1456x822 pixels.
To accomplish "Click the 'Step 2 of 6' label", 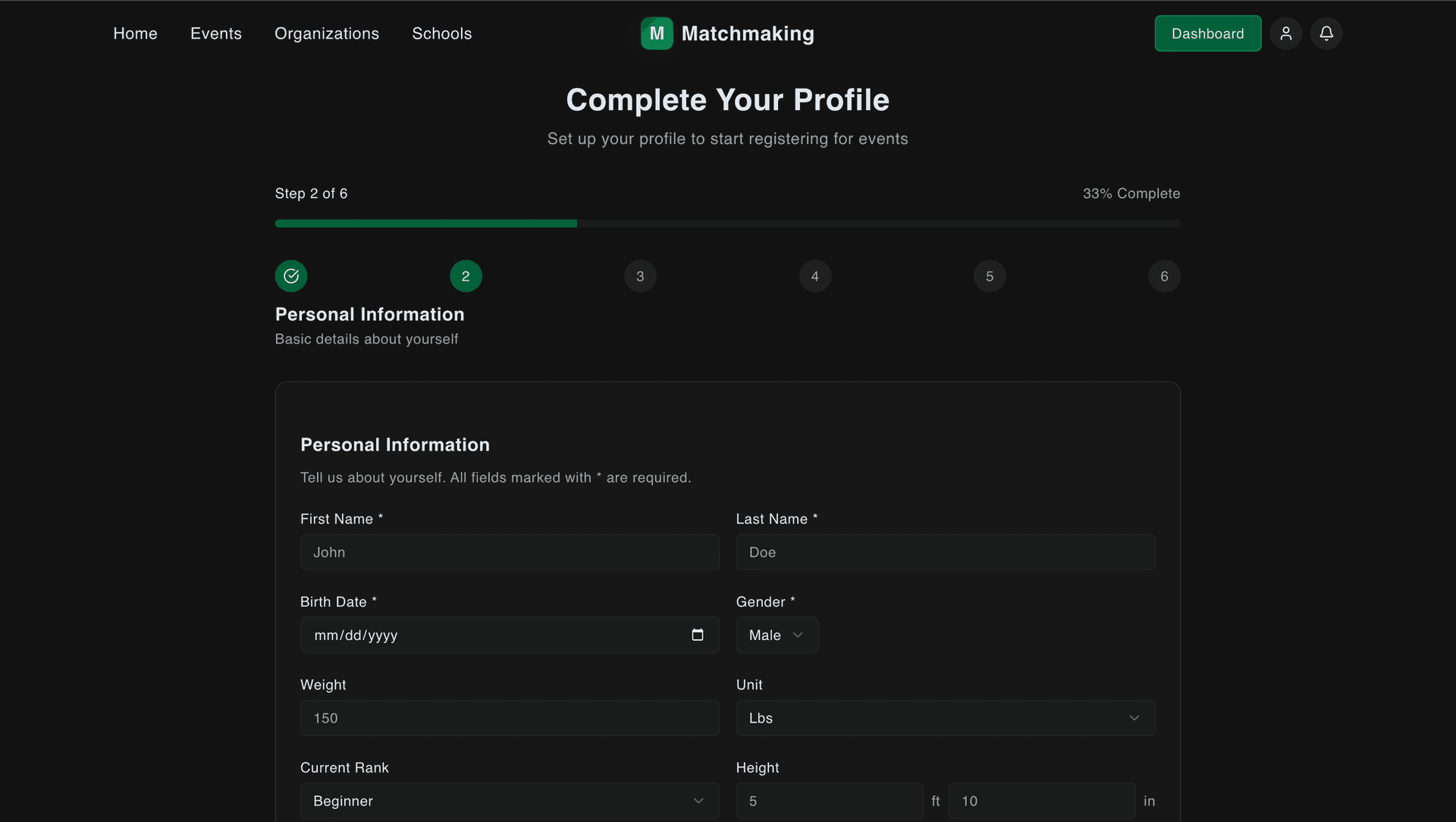I will (x=312, y=193).
